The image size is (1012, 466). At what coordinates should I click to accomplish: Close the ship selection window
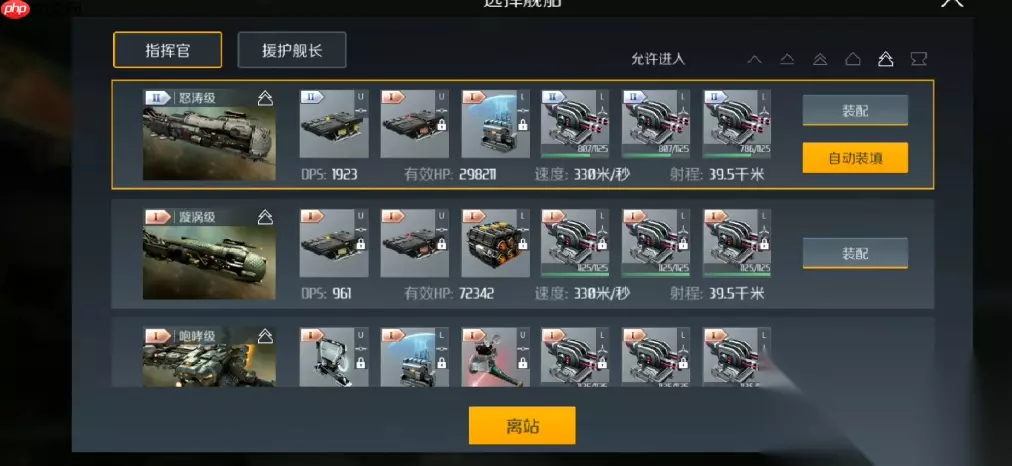click(953, 3)
